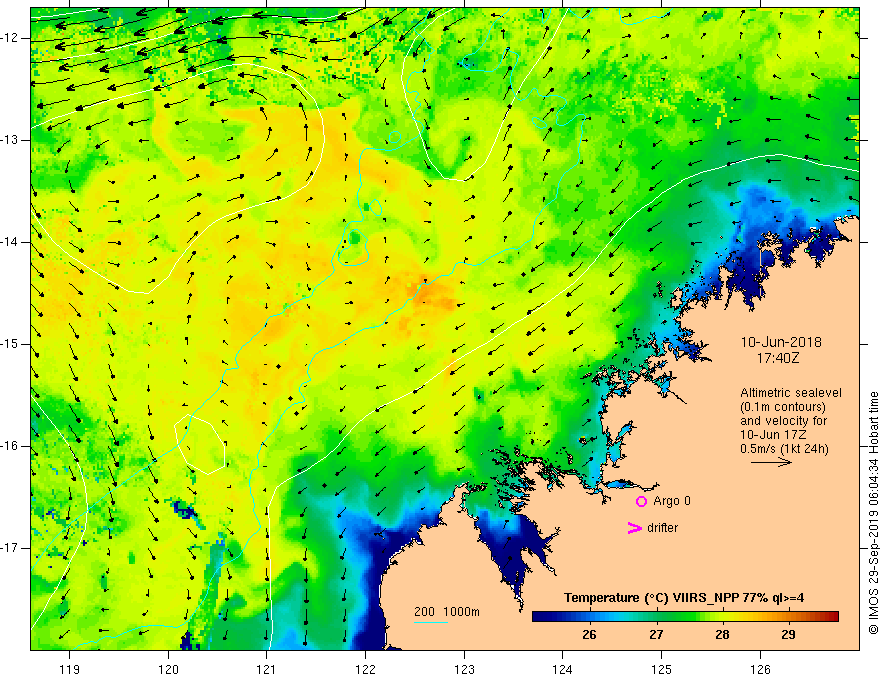Click the temperature color bar legend
This screenshot has width=880, height=680.
685,616
